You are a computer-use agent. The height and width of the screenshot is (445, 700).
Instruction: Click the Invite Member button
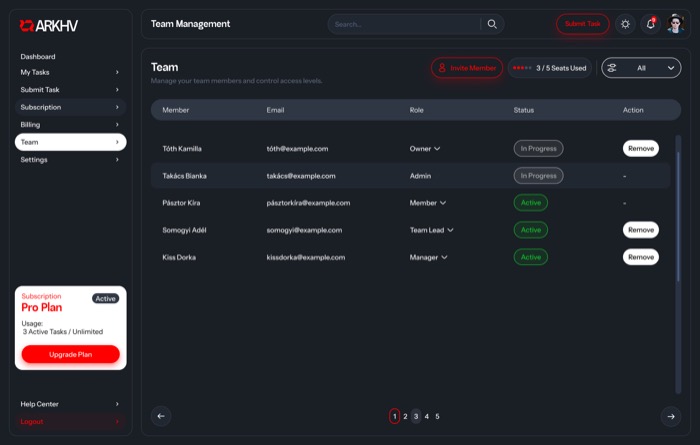tap(466, 68)
